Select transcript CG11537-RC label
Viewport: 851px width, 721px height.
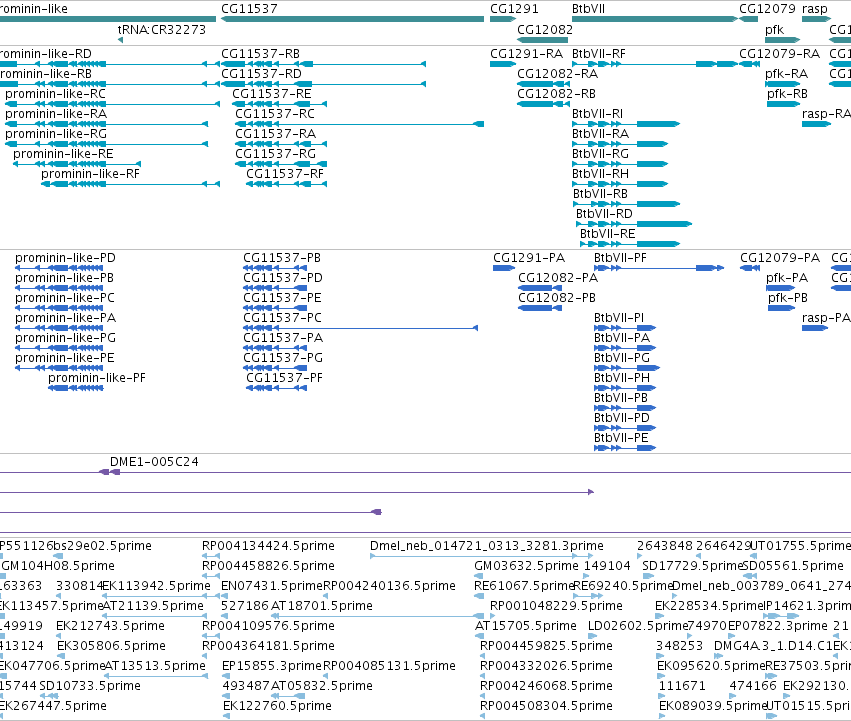click(275, 114)
